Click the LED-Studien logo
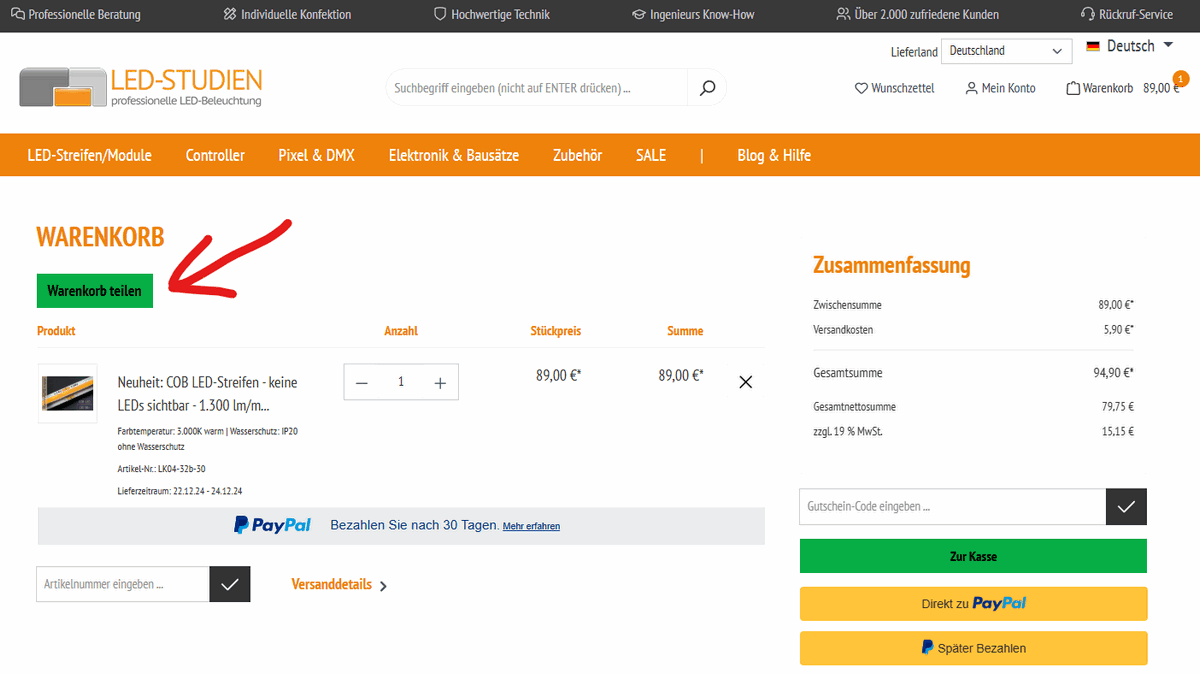The width and height of the screenshot is (1200, 674). point(141,87)
